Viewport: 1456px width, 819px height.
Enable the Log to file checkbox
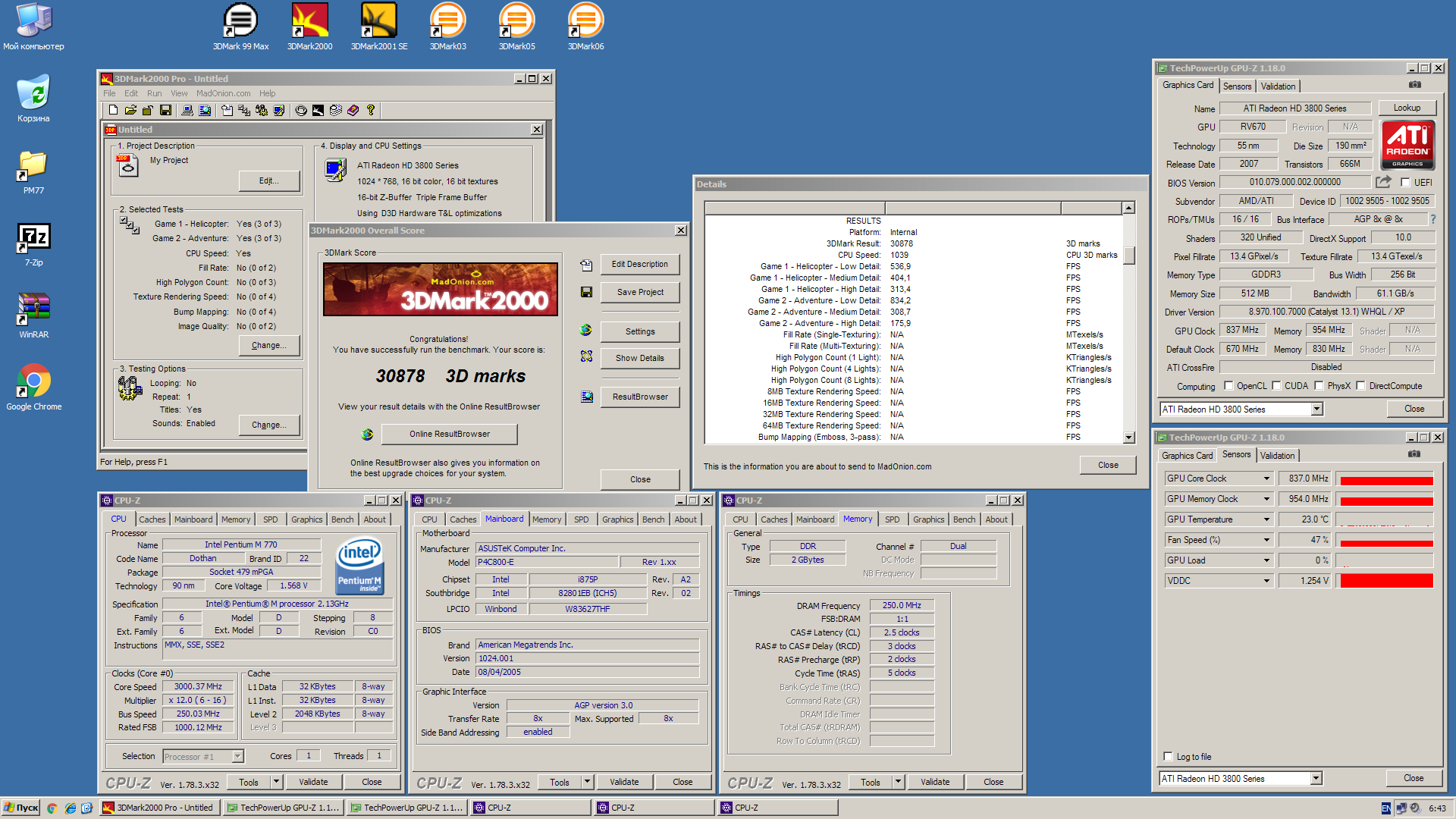coord(1168,757)
